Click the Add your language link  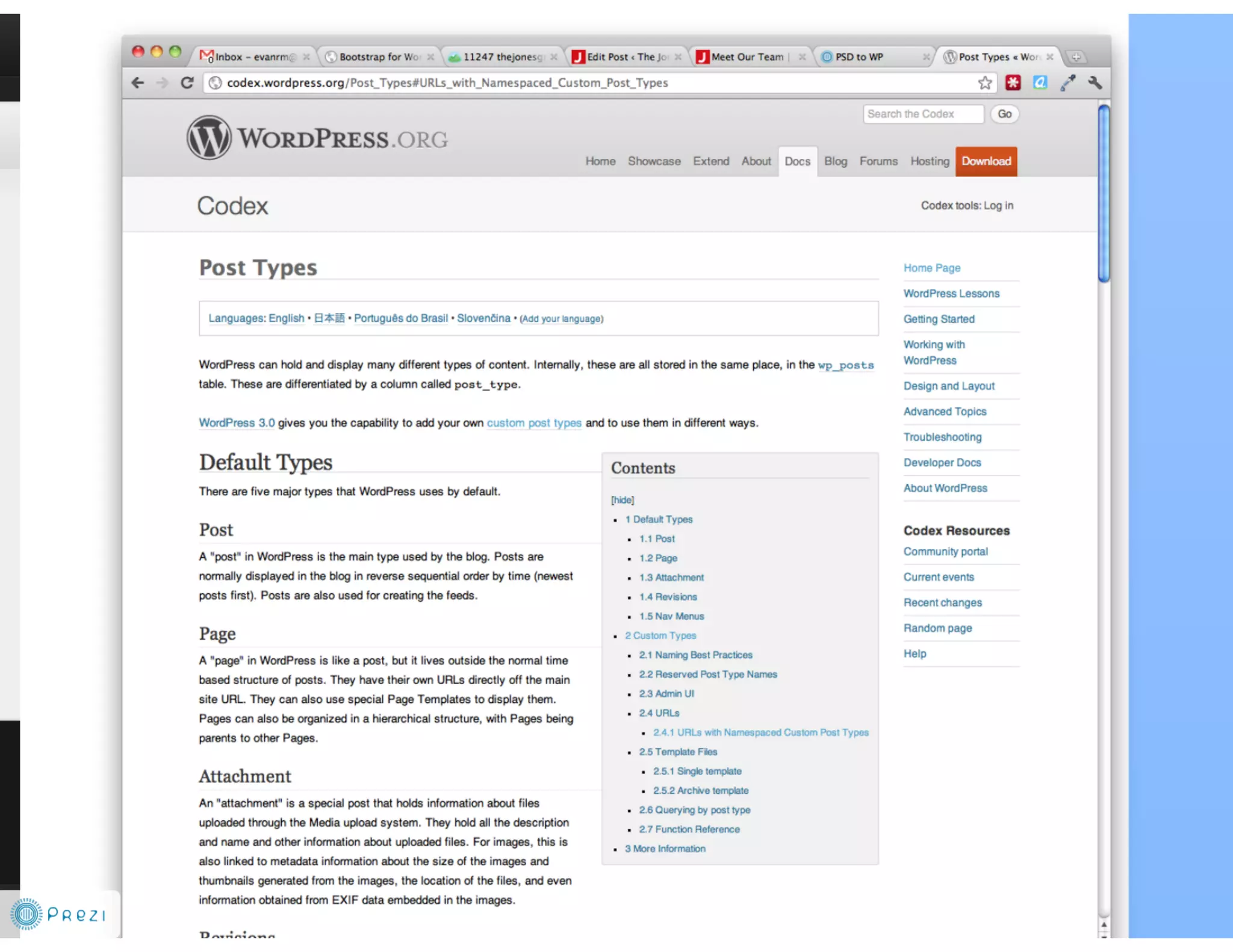pyautogui.click(x=561, y=318)
